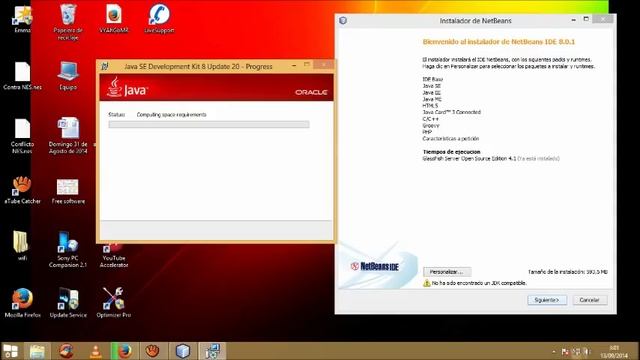Open the Domingo 31 de Agosto de 2014 document
The height and width of the screenshot is (360, 640).
point(68,136)
